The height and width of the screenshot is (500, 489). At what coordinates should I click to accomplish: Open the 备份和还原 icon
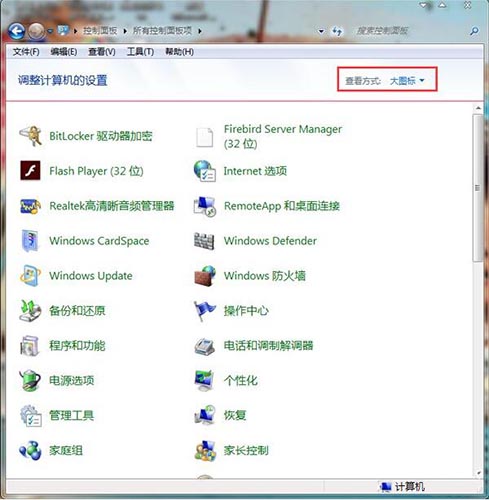pyautogui.click(x=30, y=311)
